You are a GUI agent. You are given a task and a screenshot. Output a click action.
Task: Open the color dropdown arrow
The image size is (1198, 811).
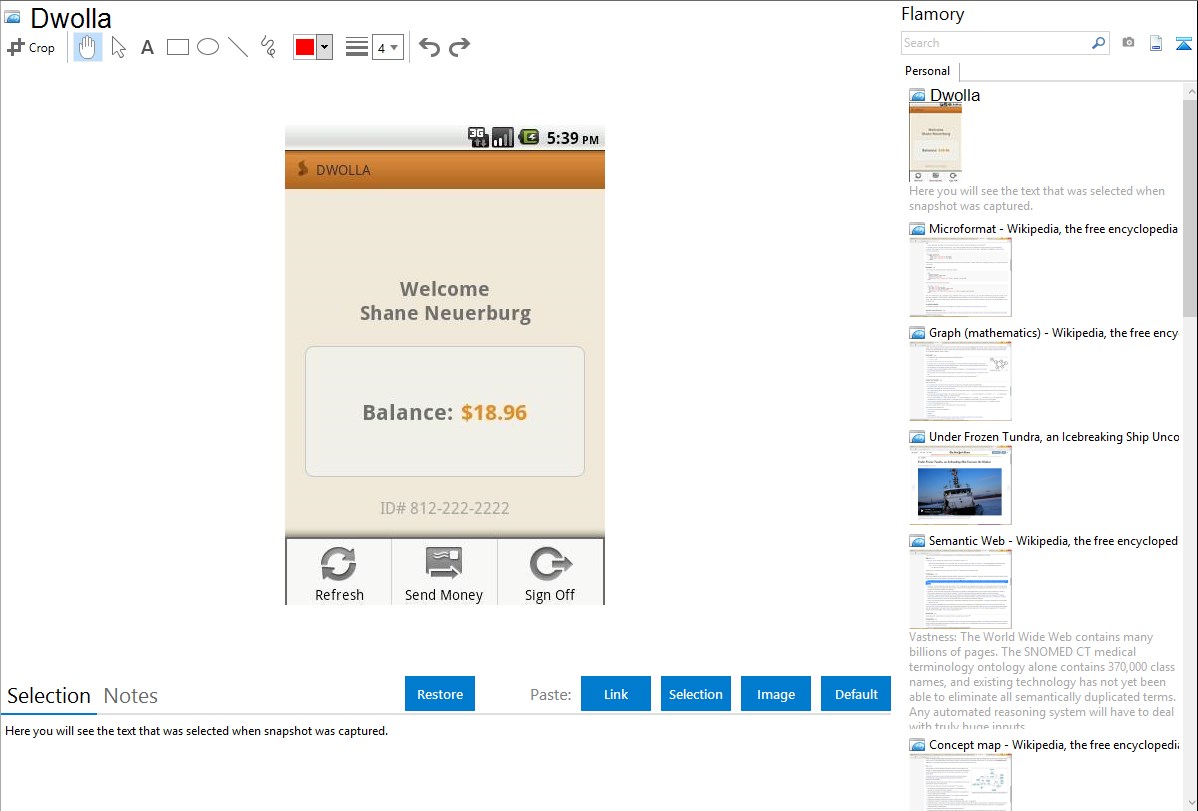pyautogui.click(x=325, y=47)
